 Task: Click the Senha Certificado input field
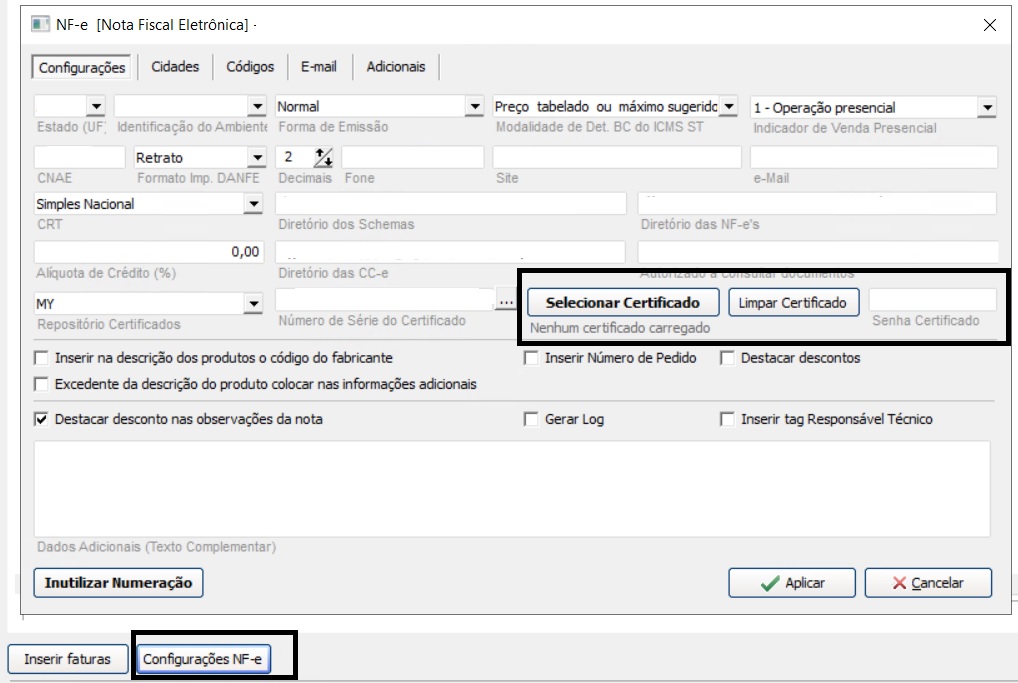(932, 300)
